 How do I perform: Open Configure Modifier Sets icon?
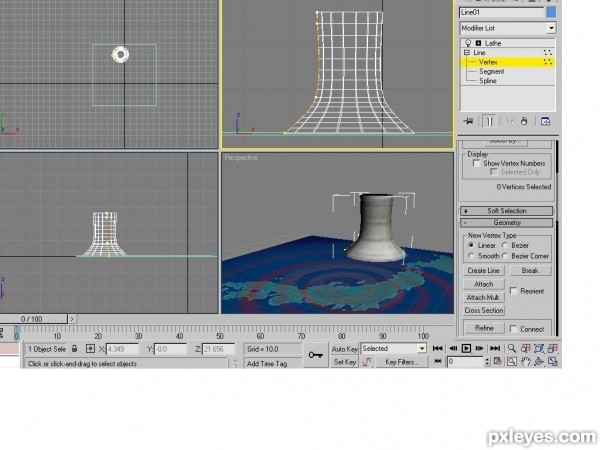pyautogui.click(x=546, y=121)
